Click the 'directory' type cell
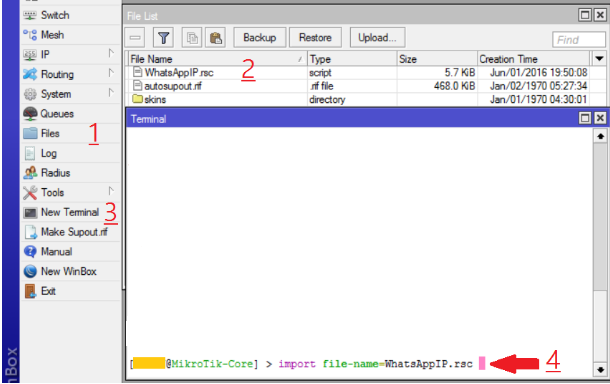 (327, 100)
